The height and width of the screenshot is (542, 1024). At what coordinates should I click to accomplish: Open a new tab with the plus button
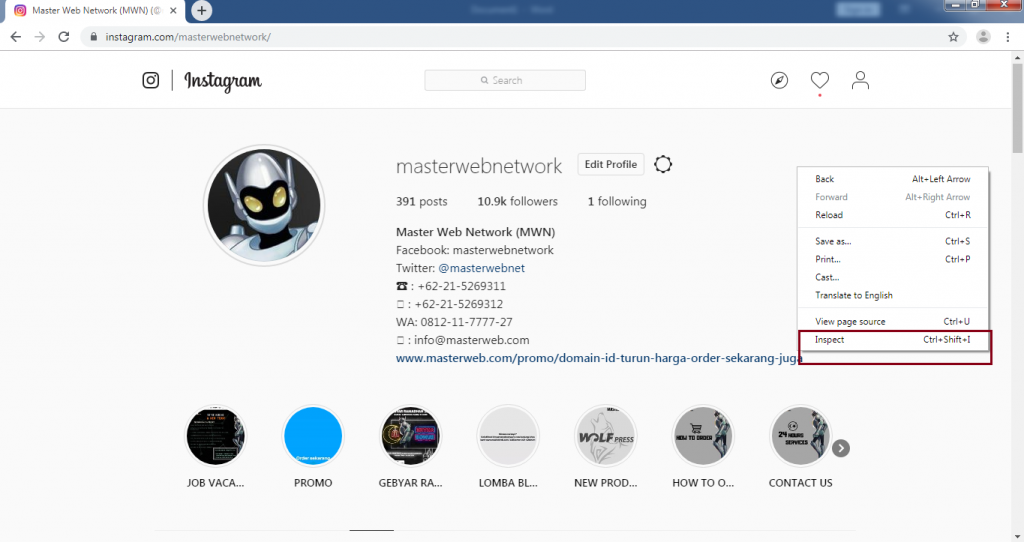pyautogui.click(x=202, y=10)
